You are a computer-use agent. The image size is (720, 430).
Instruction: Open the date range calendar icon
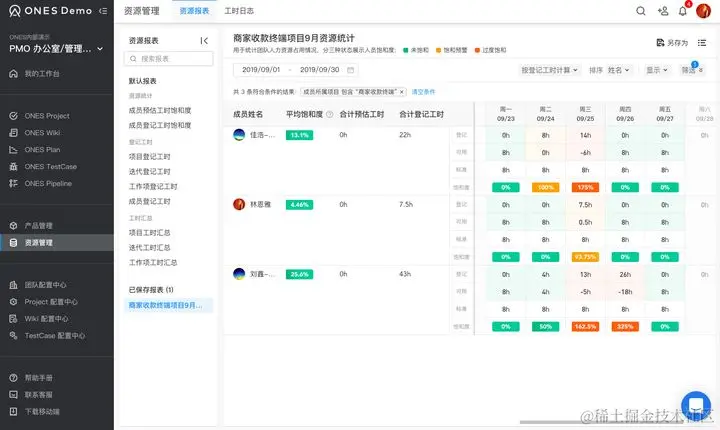tap(350, 70)
